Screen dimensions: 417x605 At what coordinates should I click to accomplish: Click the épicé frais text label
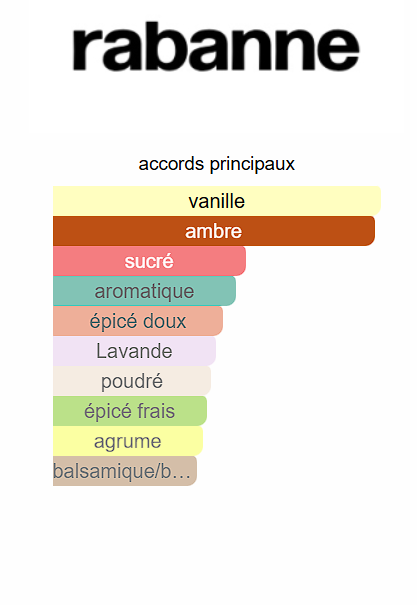[x=130, y=412]
